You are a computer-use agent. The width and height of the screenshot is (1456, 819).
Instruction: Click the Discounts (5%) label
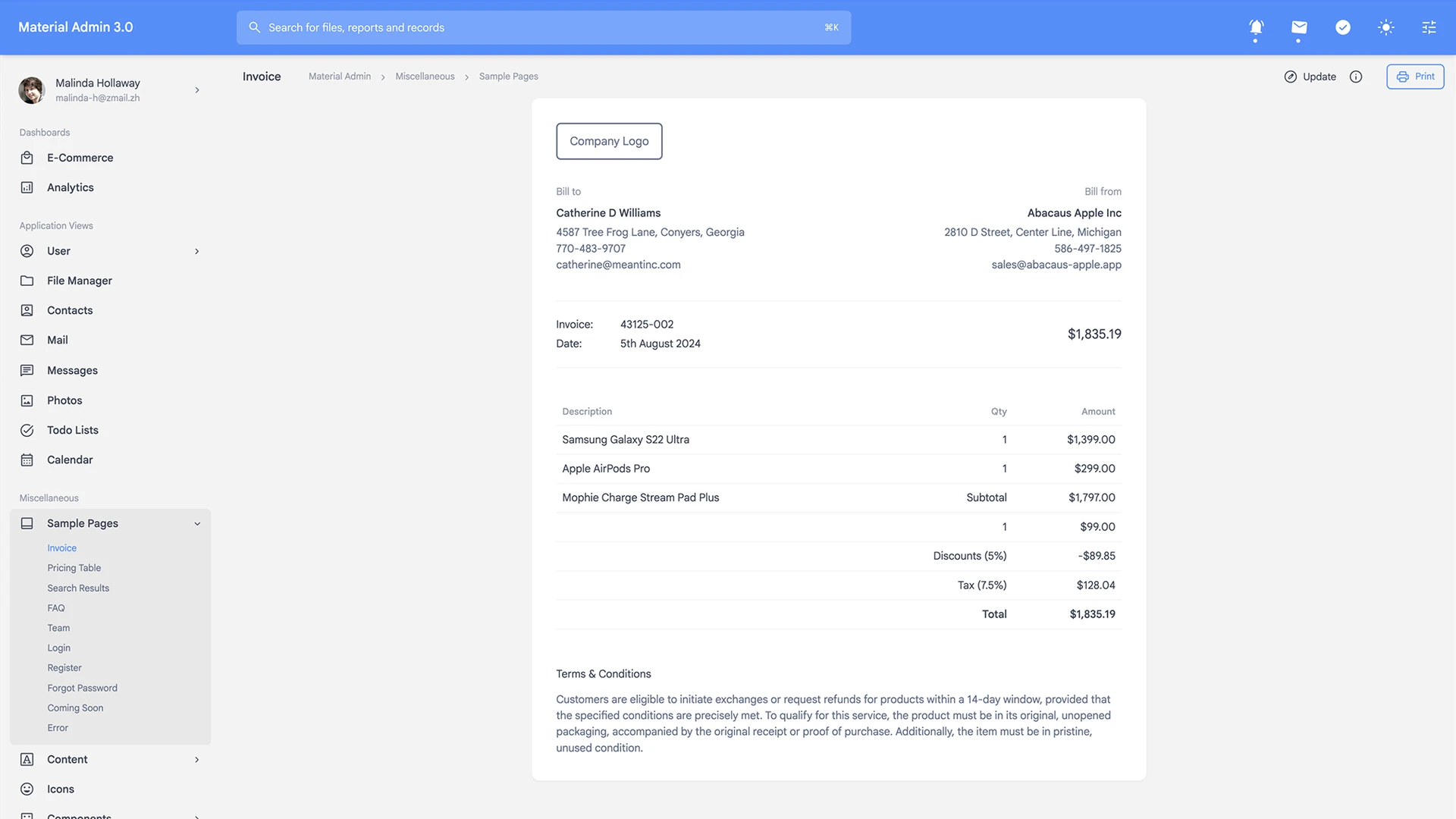point(970,556)
